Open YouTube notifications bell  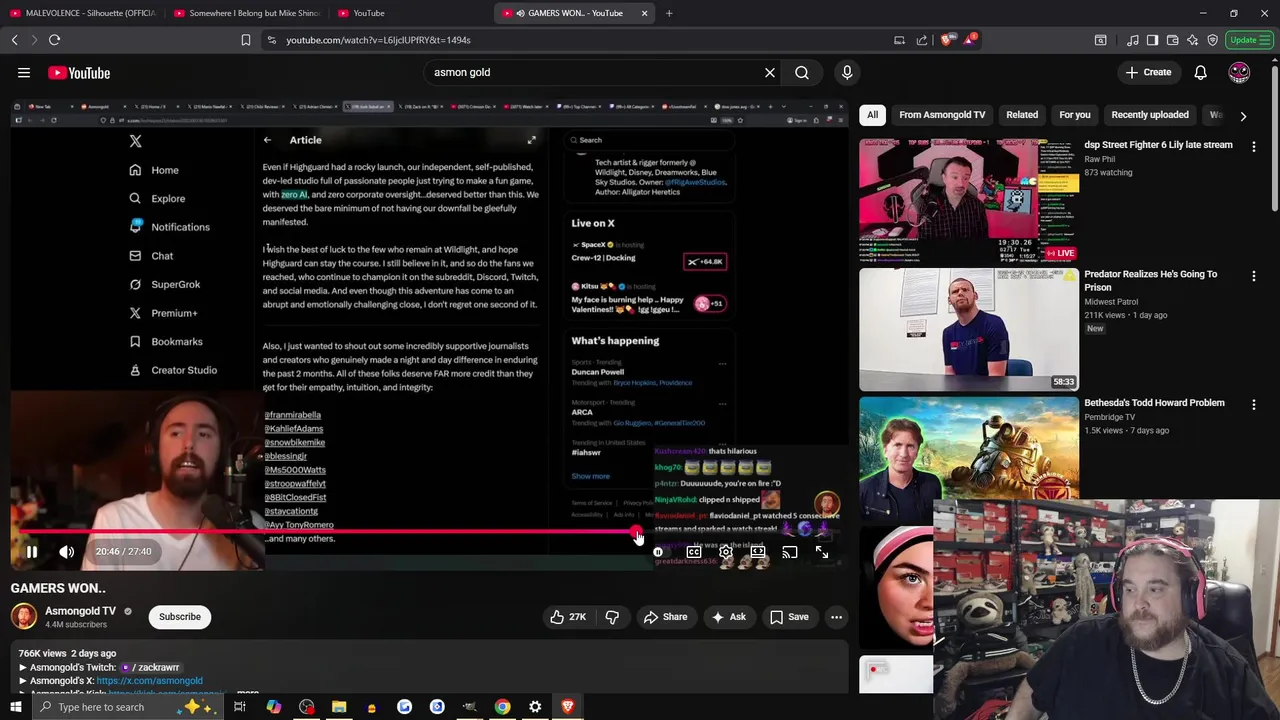pyautogui.click(x=1201, y=73)
